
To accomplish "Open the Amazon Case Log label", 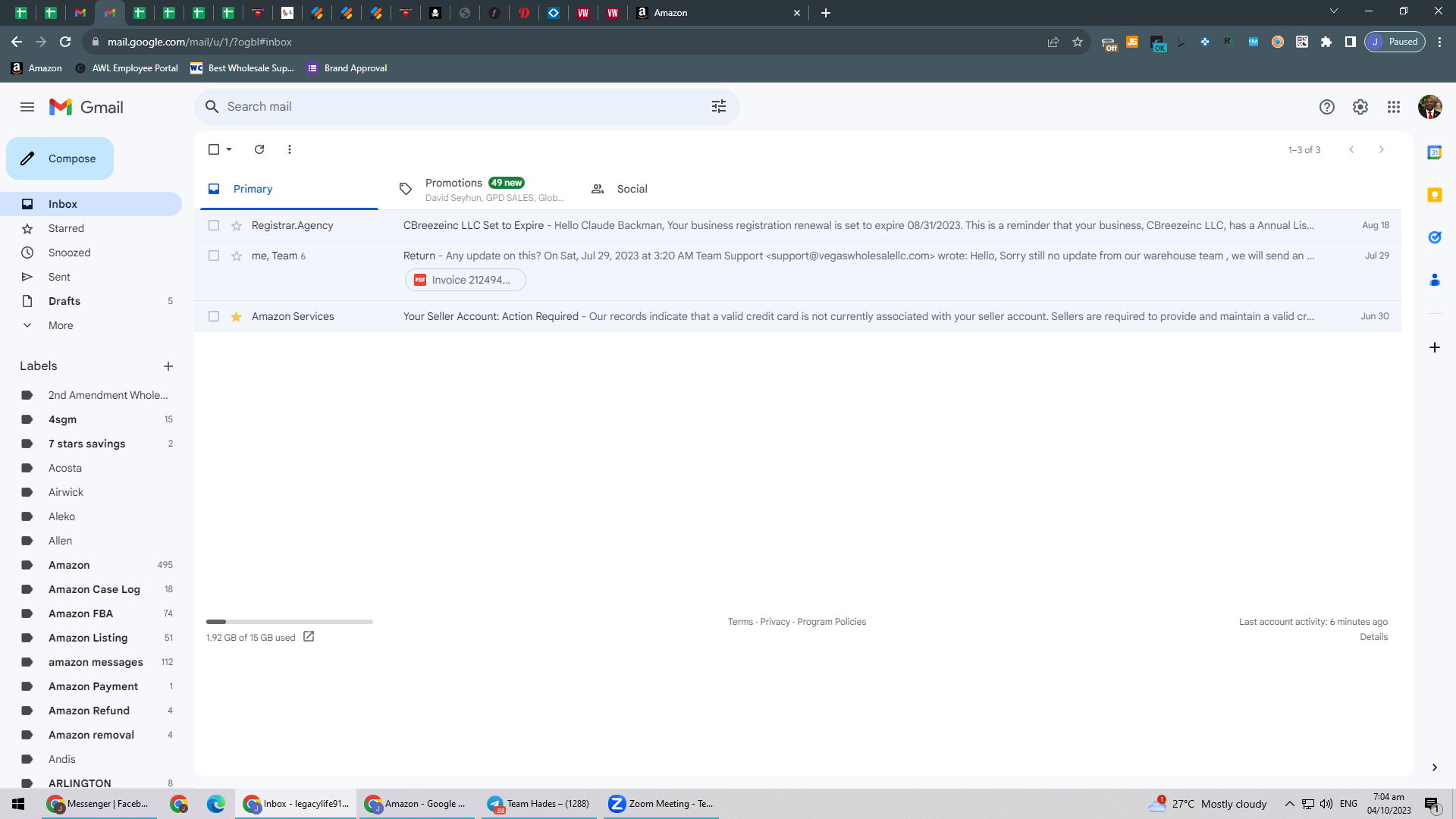I will click(91, 589).
